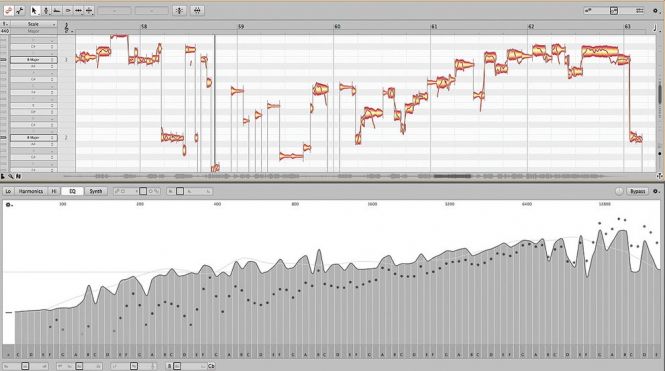Viewport: 665px width, 371px height.
Task: Select the note separation tool
Action: tap(89, 11)
